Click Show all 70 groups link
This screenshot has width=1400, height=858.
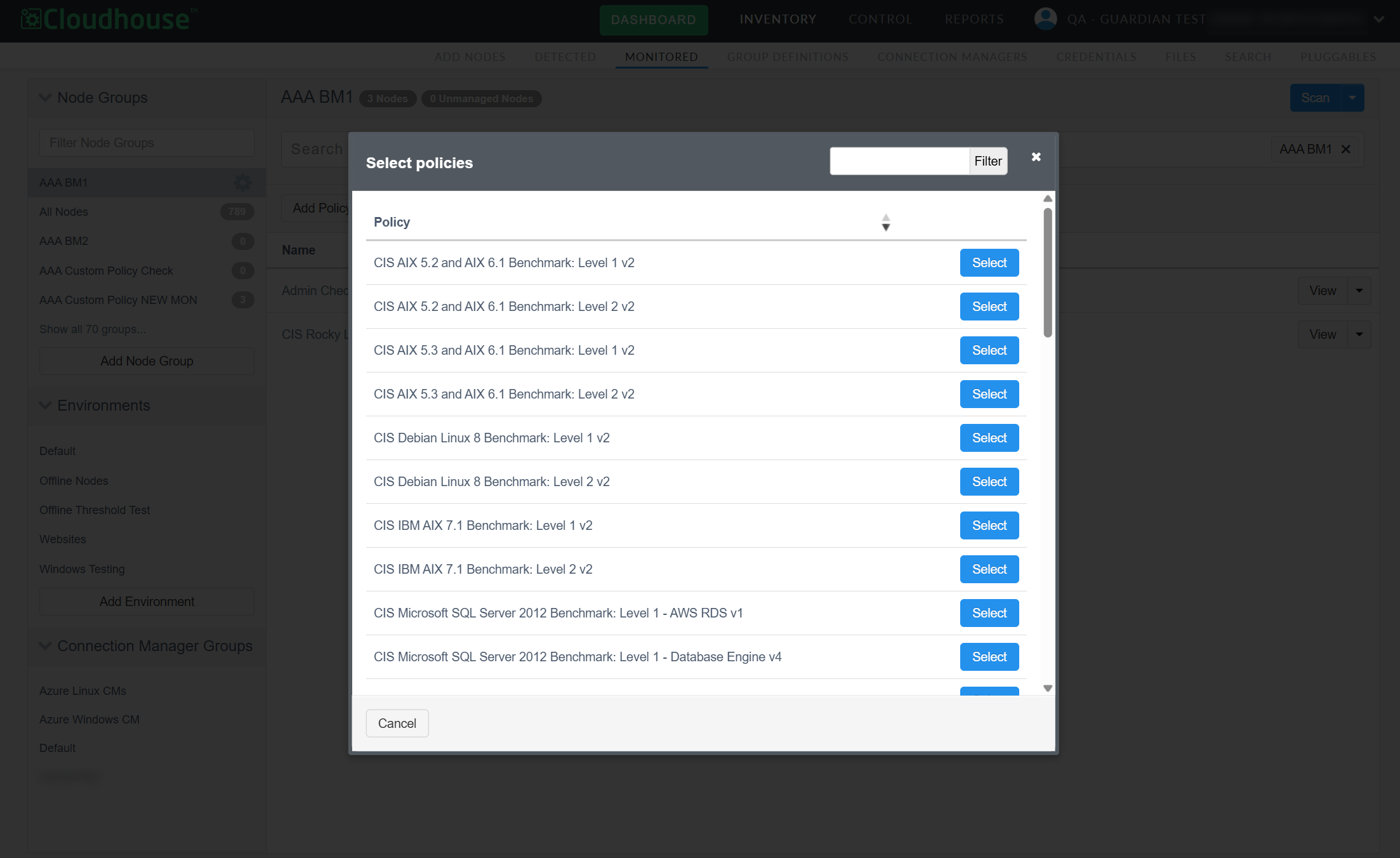[93, 329]
